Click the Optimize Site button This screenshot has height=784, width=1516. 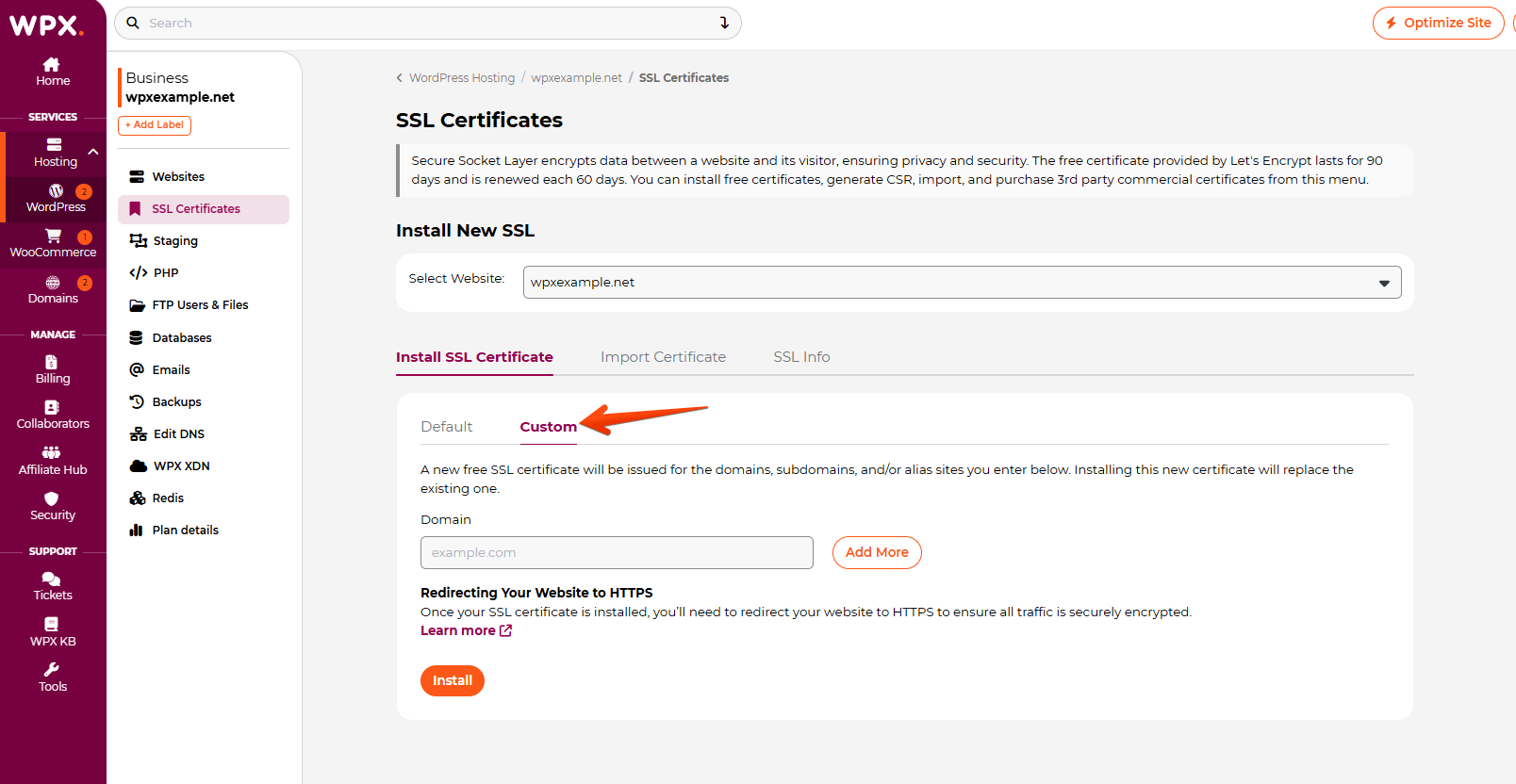(x=1438, y=24)
